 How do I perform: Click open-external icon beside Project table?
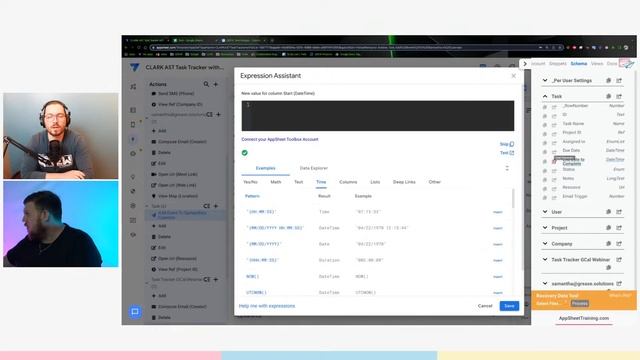(619, 228)
